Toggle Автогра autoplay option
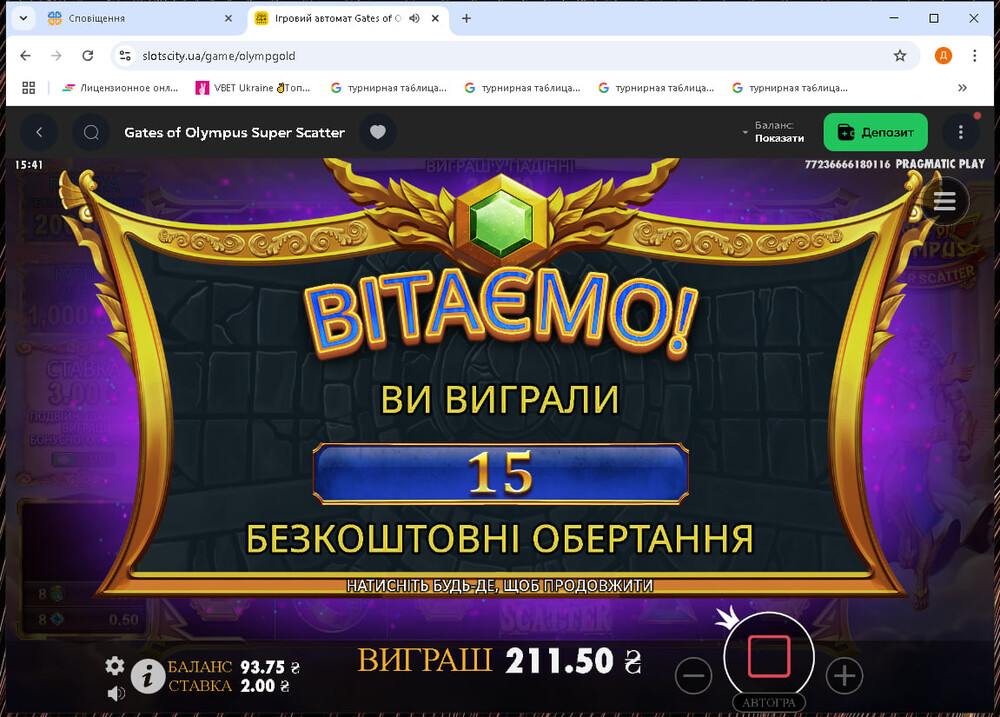The image size is (1000, 717). click(769, 702)
